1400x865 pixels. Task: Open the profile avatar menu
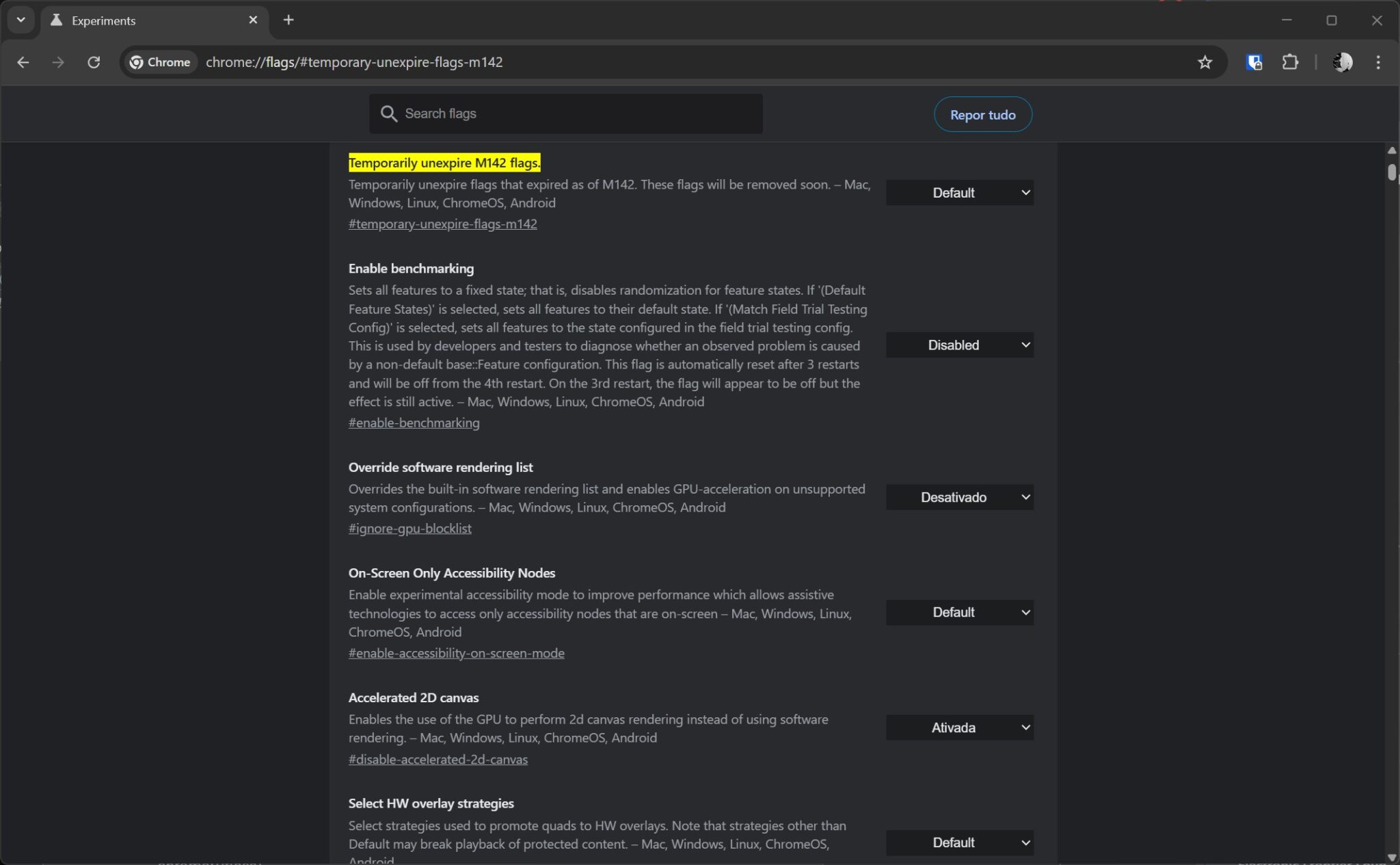[1342, 62]
